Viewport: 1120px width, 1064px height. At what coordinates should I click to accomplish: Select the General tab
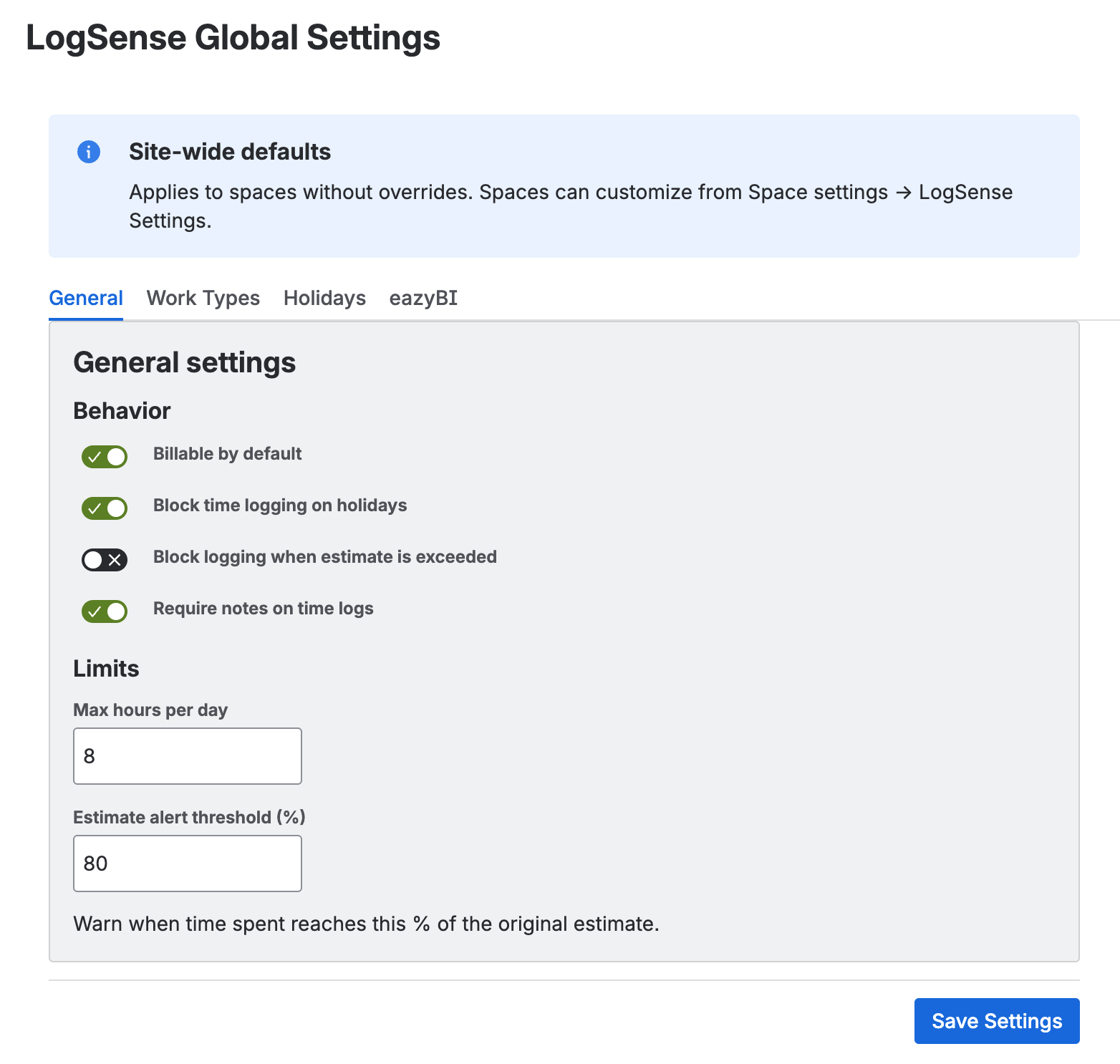(86, 298)
